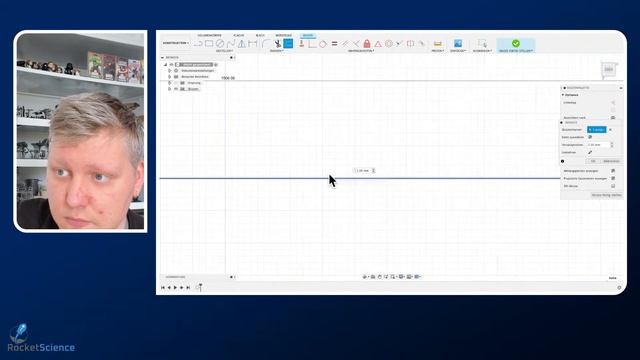Click the Umkehren flip direction icon
The image size is (640, 360).
tap(590, 152)
